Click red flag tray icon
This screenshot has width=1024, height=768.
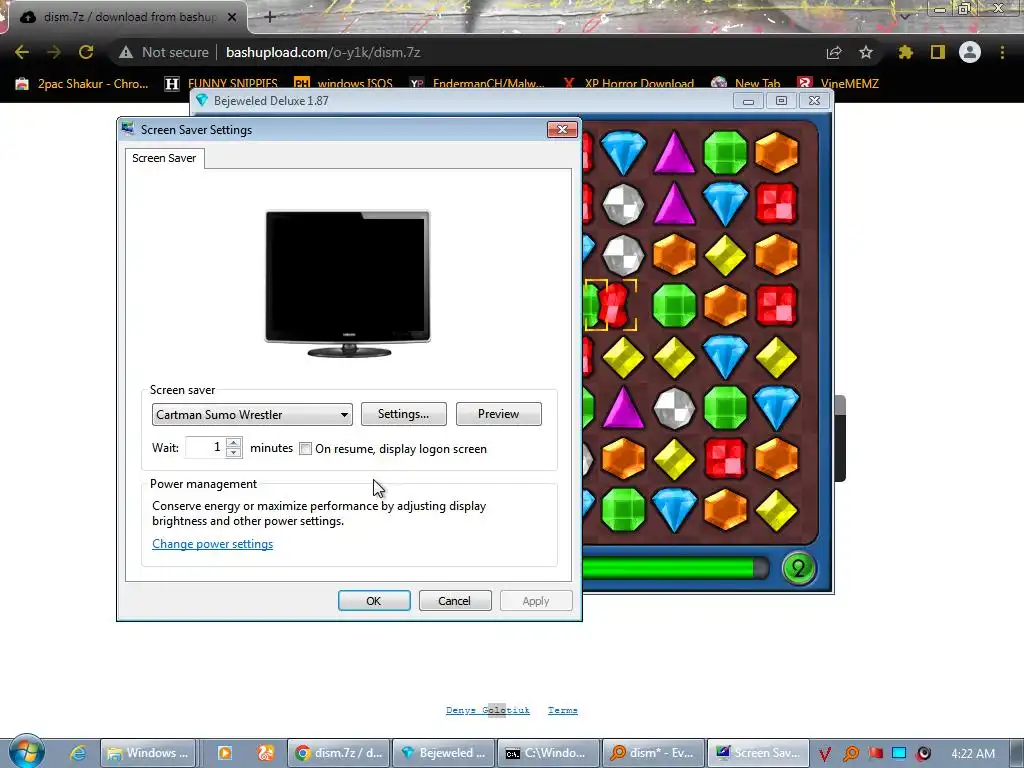click(875, 754)
